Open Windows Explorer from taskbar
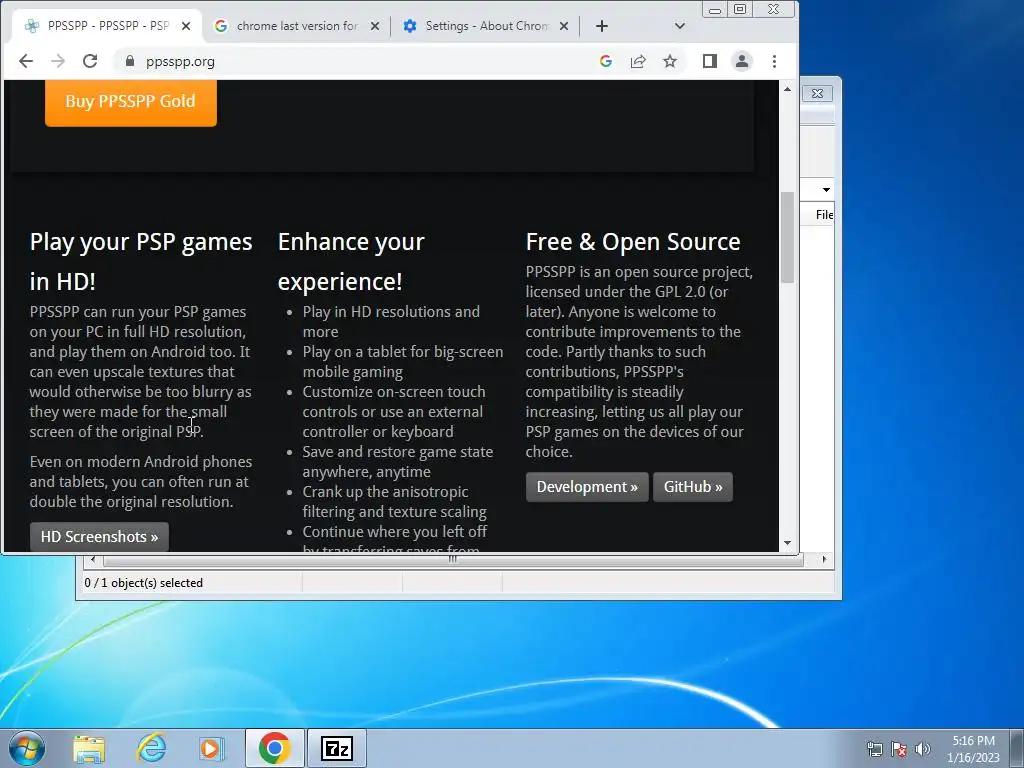 pos(89,748)
